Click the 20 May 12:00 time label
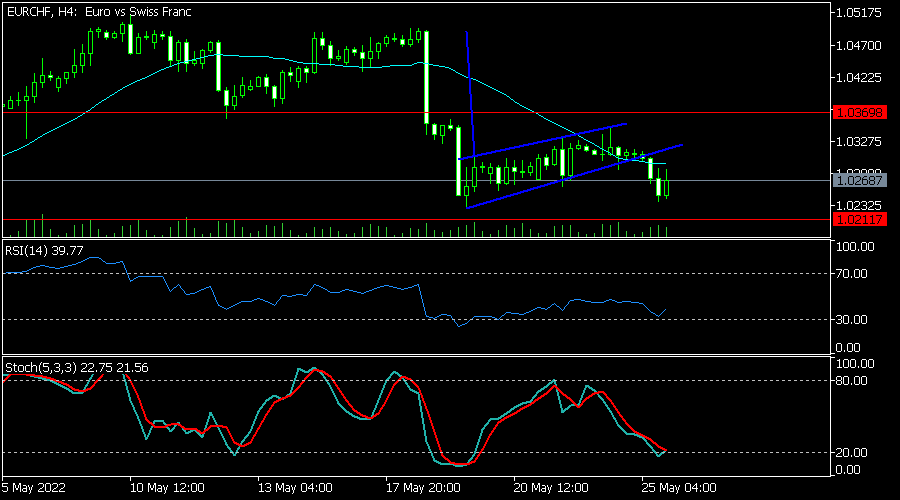The width and height of the screenshot is (900, 500). tap(551, 488)
